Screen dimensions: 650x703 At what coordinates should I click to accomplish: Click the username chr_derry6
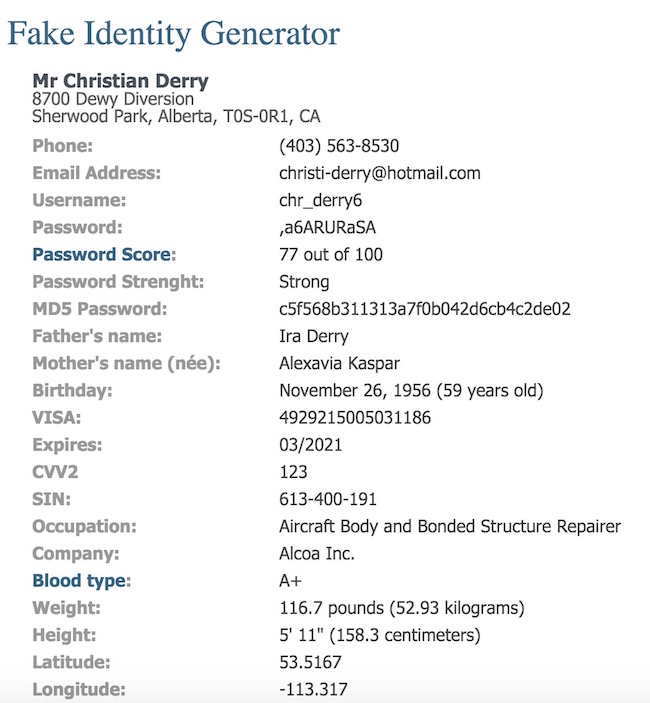click(x=321, y=200)
